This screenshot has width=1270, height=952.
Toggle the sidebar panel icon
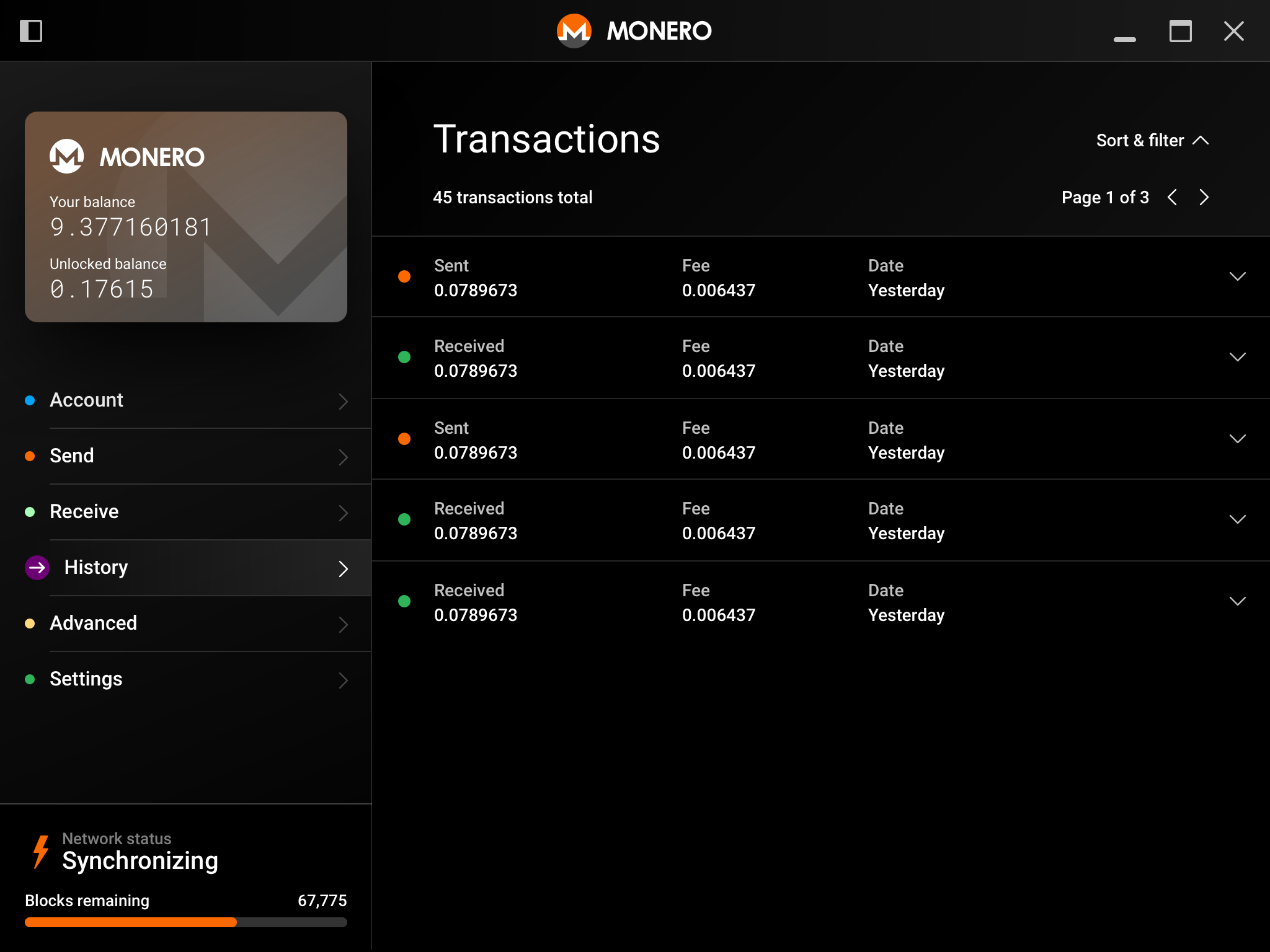[x=31, y=30]
